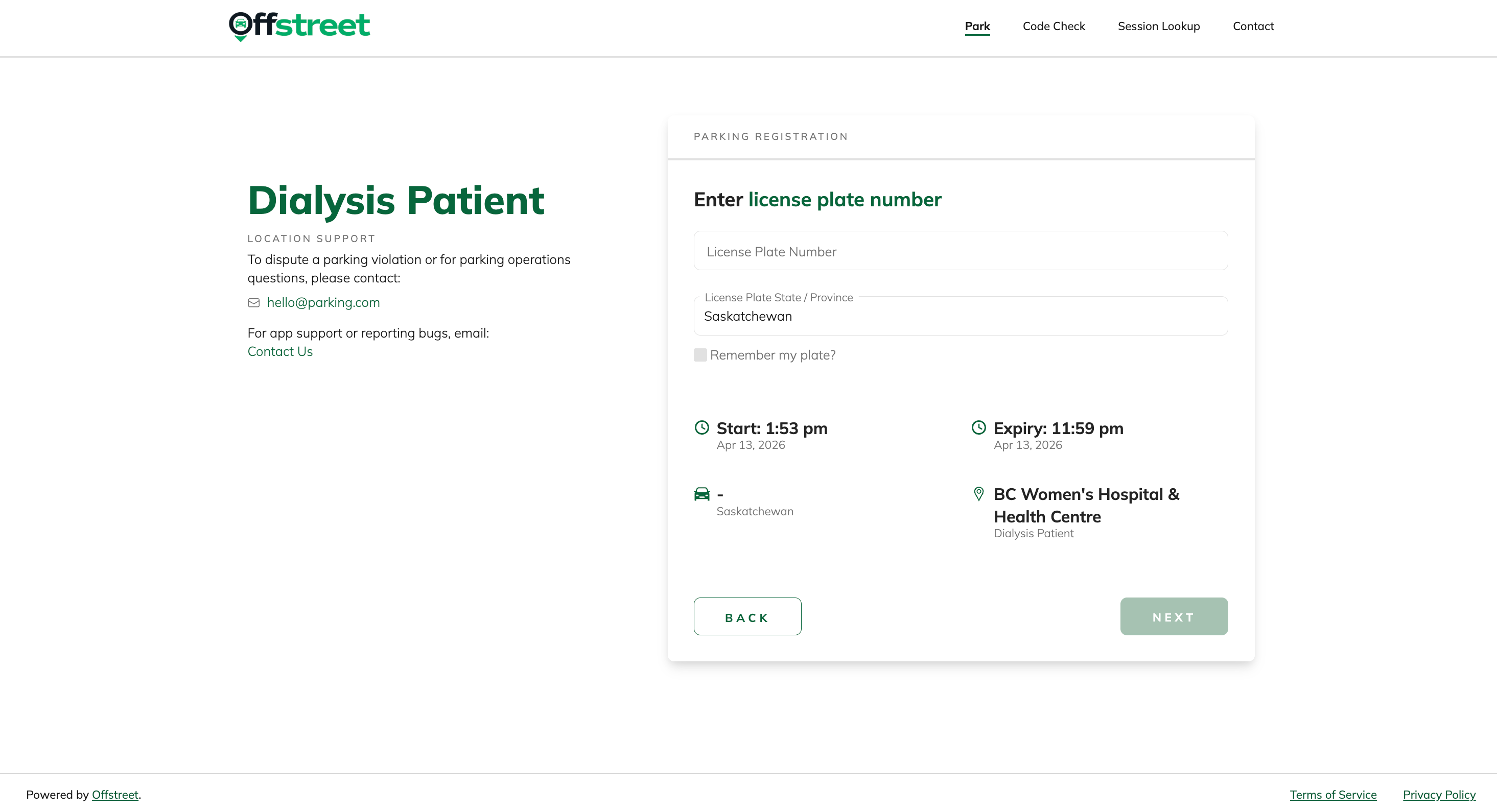Open Session Lookup from the top menu
This screenshot has width=1497, height=812.
(x=1158, y=26)
